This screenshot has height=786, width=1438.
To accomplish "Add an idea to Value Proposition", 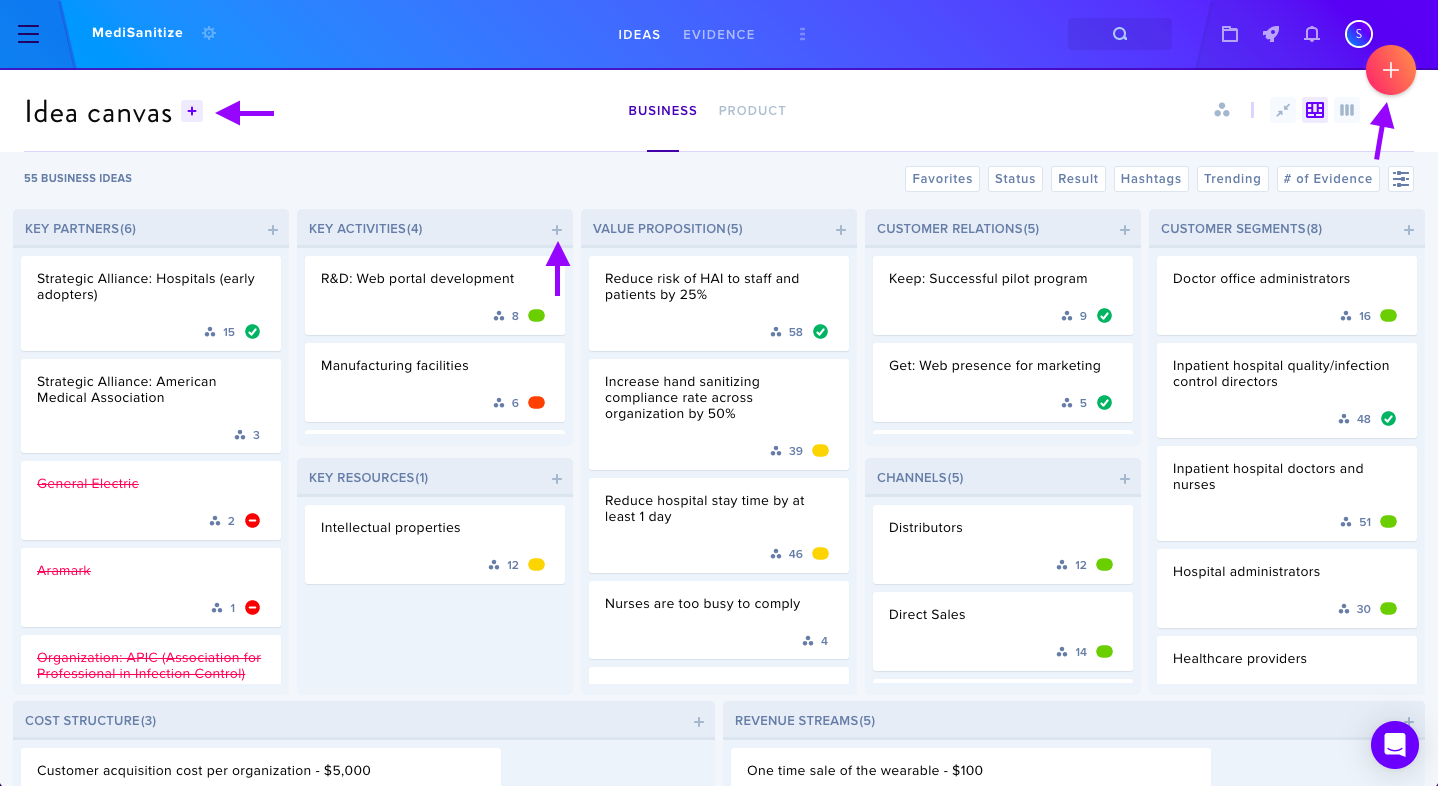I will tap(841, 230).
